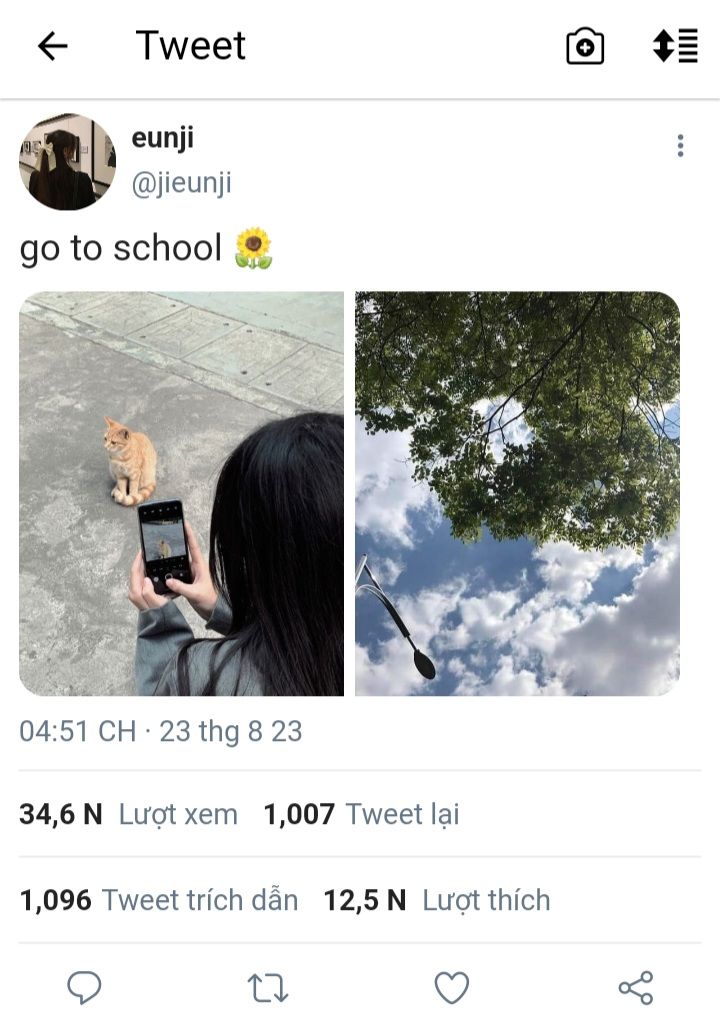720x1028 pixels.
Task: View the 1,007 Tweet lại list
Action: [361, 814]
